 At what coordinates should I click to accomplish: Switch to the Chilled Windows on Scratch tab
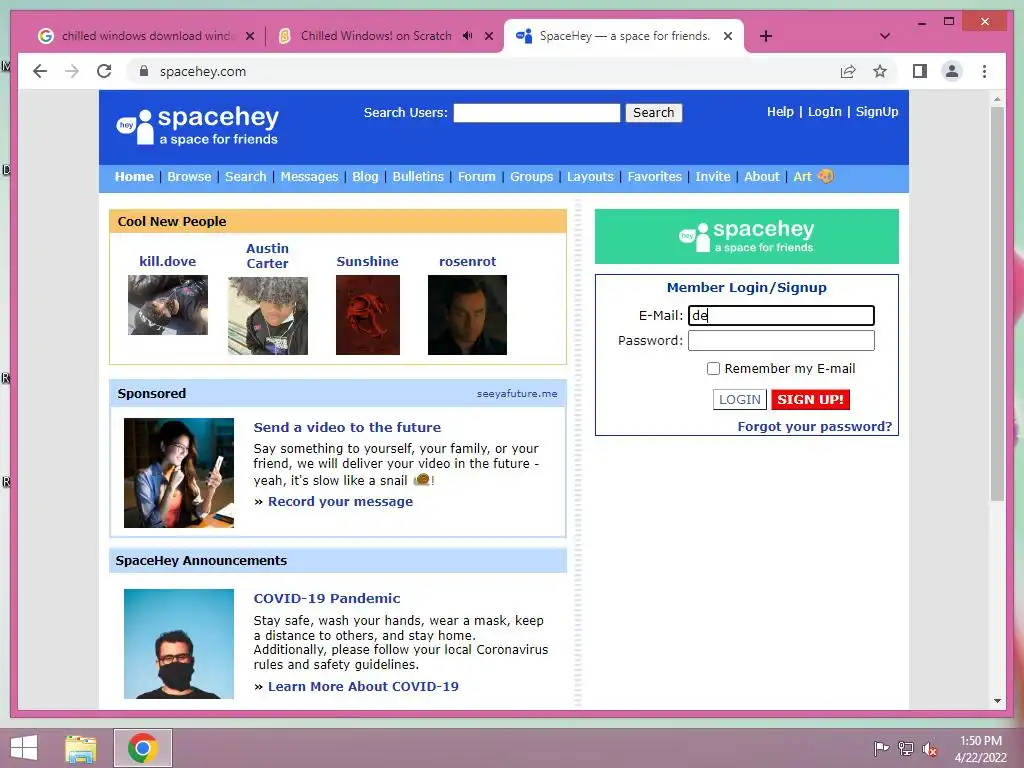[x=376, y=36]
